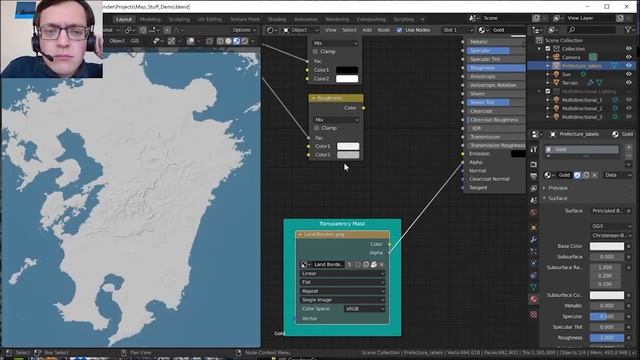
Task: Toggle X-ray view in the viewport header
Action: tap(209, 41)
